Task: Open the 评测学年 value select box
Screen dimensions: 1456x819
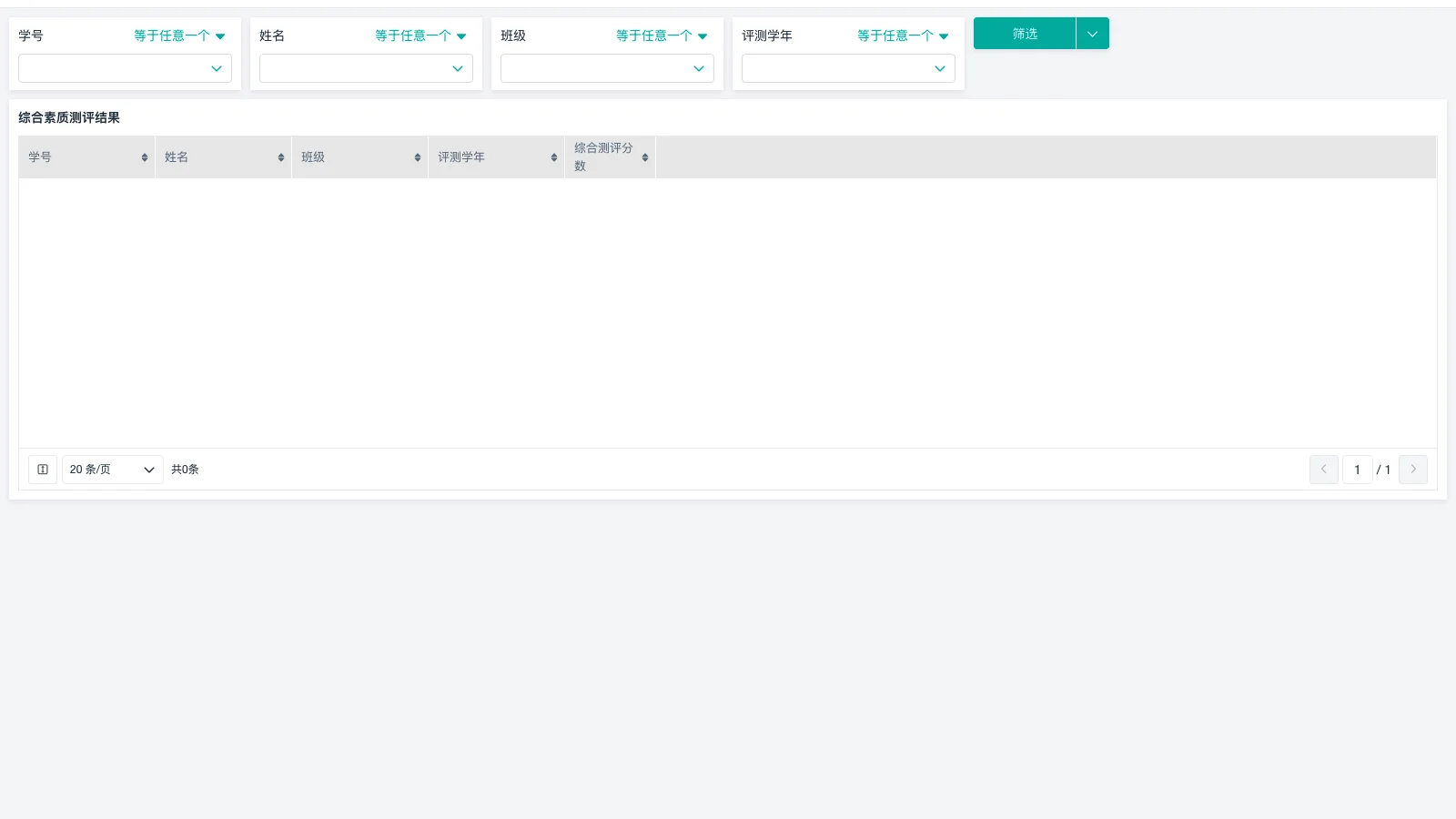Action: pyautogui.click(x=848, y=68)
